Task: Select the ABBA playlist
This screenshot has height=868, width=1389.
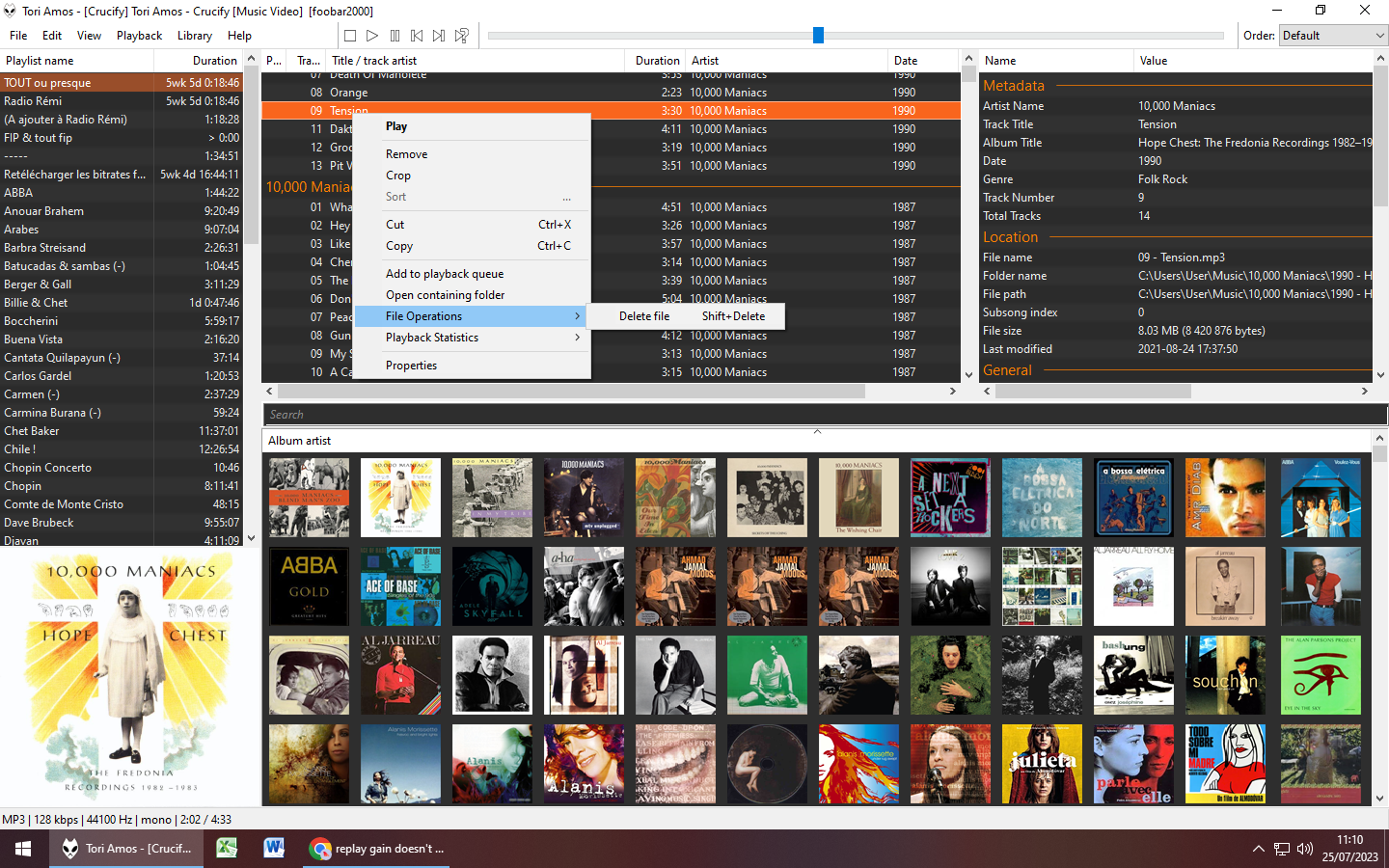Action: pyautogui.click(x=122, y=193)
